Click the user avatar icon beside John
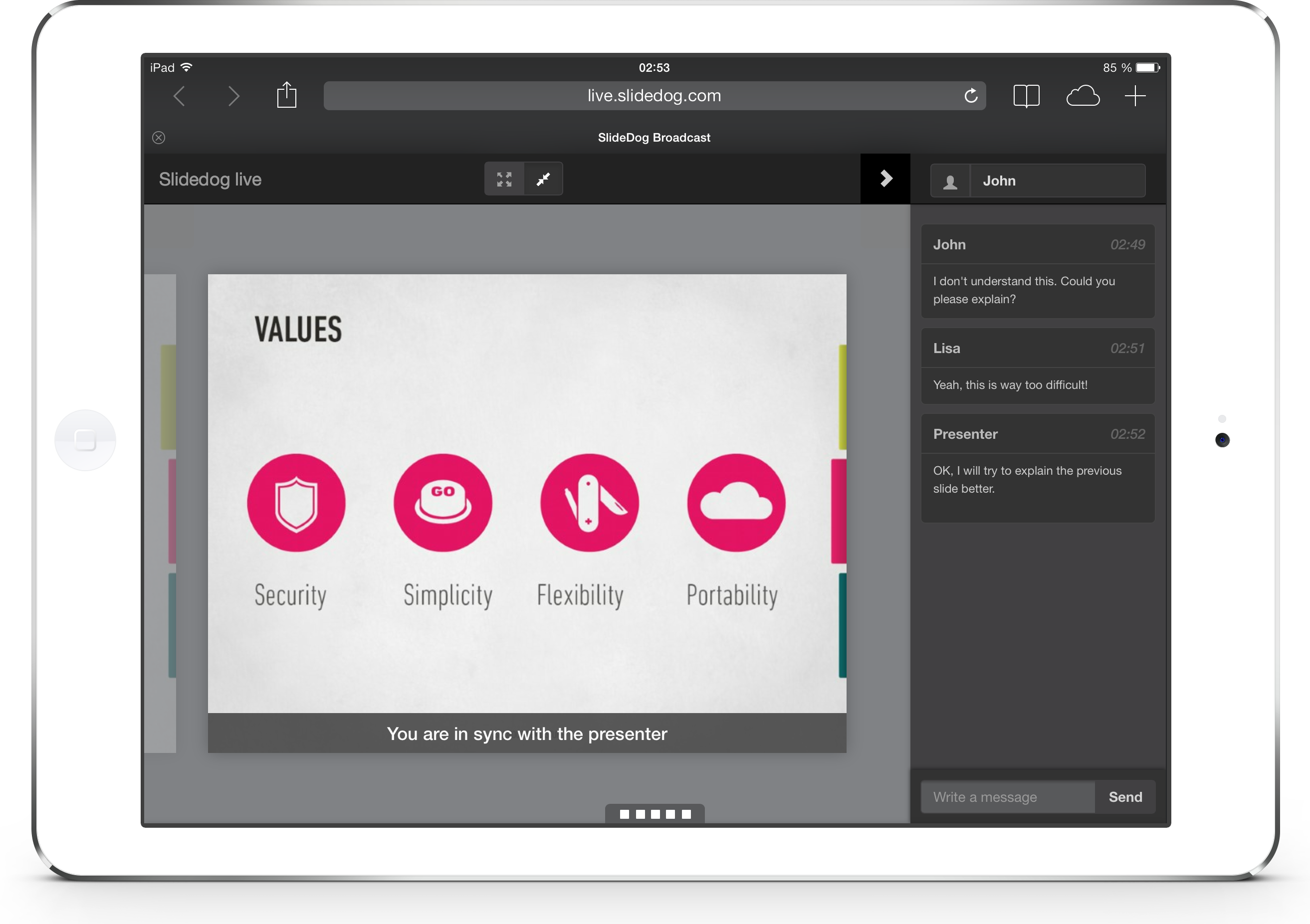Screen dimensions: 1310x924 950,182
